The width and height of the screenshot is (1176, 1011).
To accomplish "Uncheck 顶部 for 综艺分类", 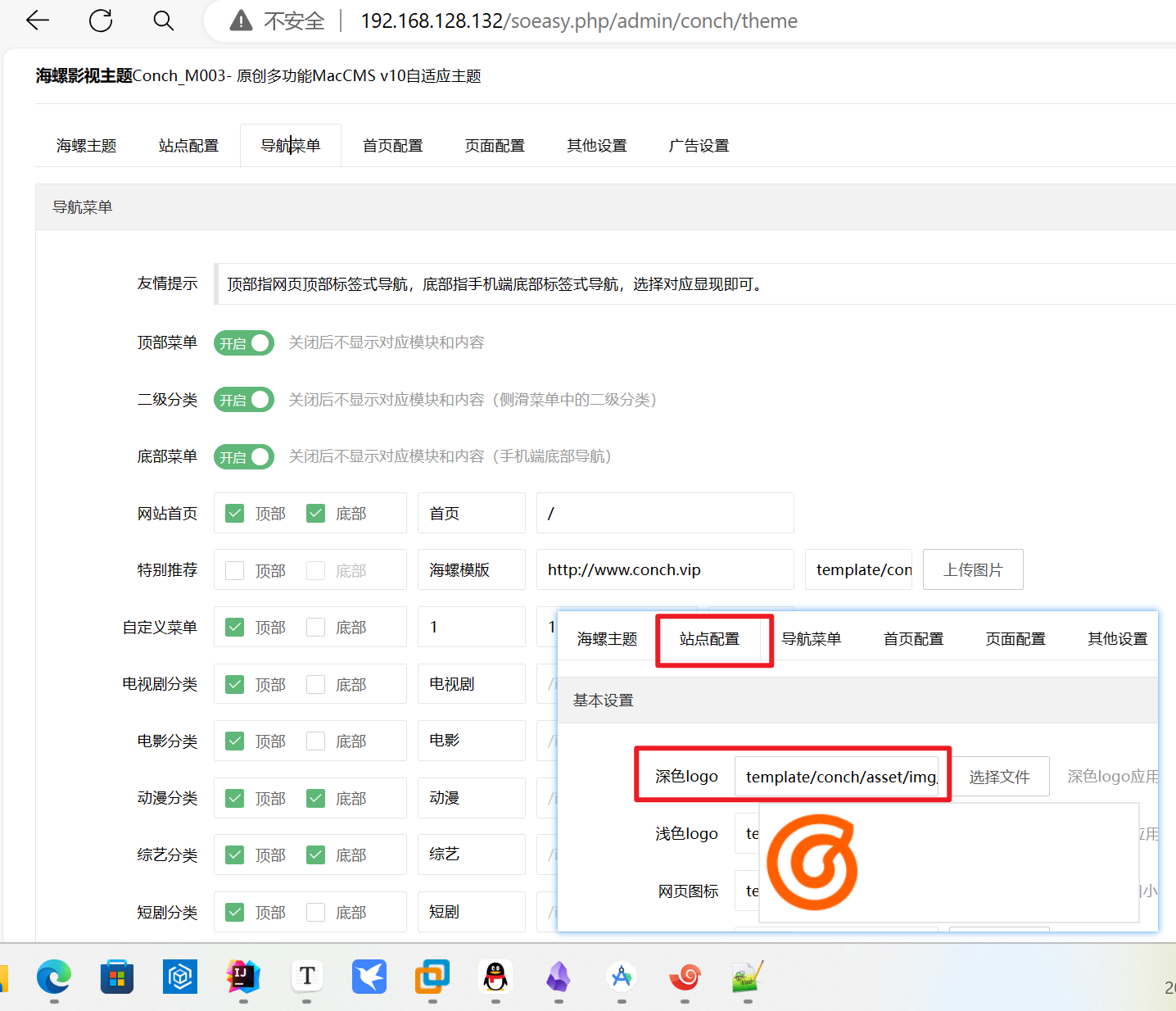I will click(235, 855).
